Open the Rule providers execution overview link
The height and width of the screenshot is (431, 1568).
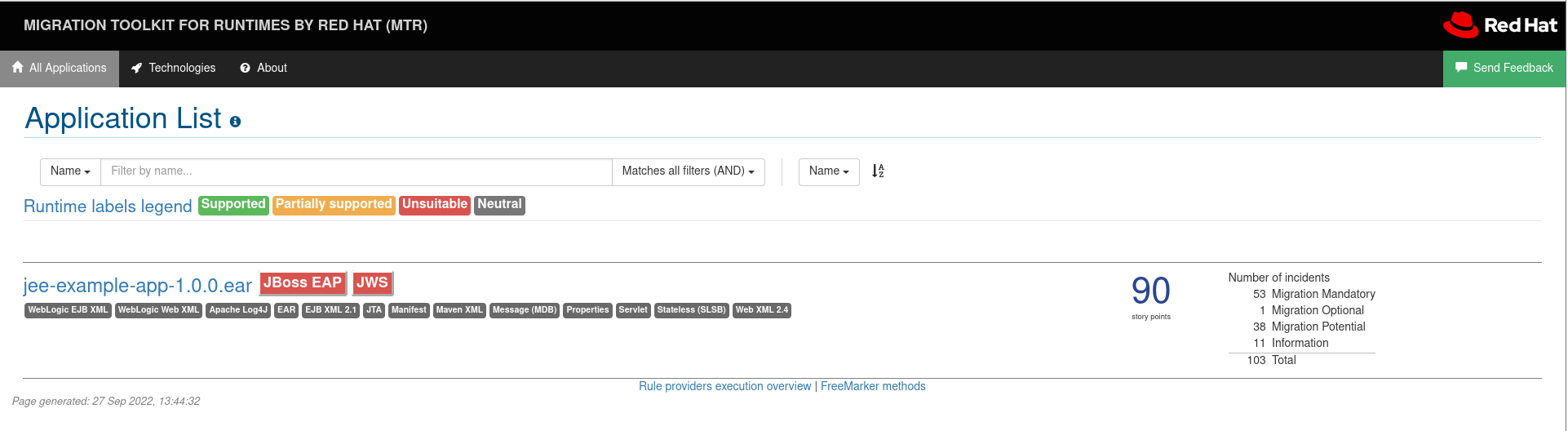coord(724,386)
